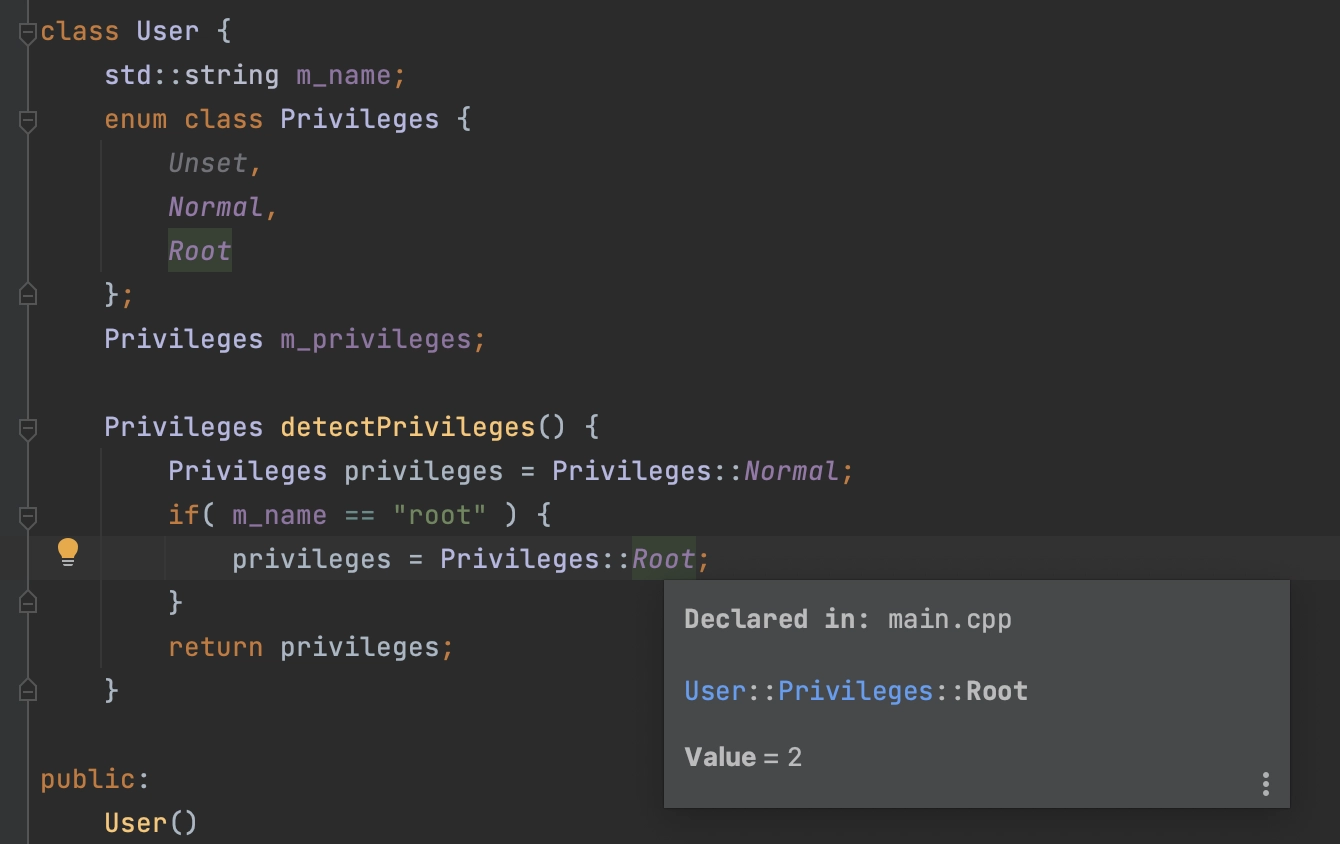
Task: Click privileges variable in the return statement
Action: tap(359, 647)
